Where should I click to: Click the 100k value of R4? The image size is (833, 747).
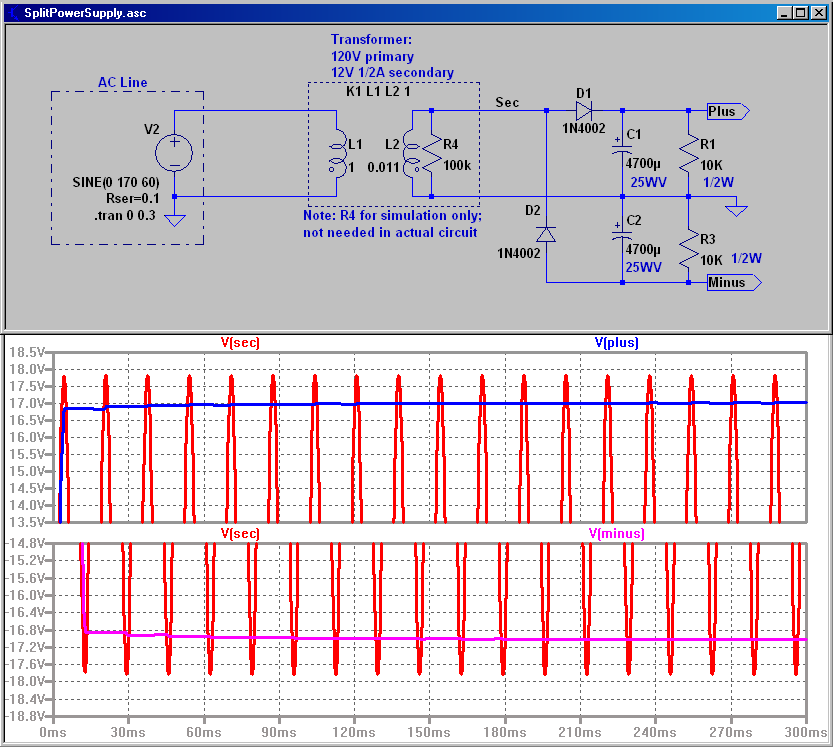coord(457,166)
